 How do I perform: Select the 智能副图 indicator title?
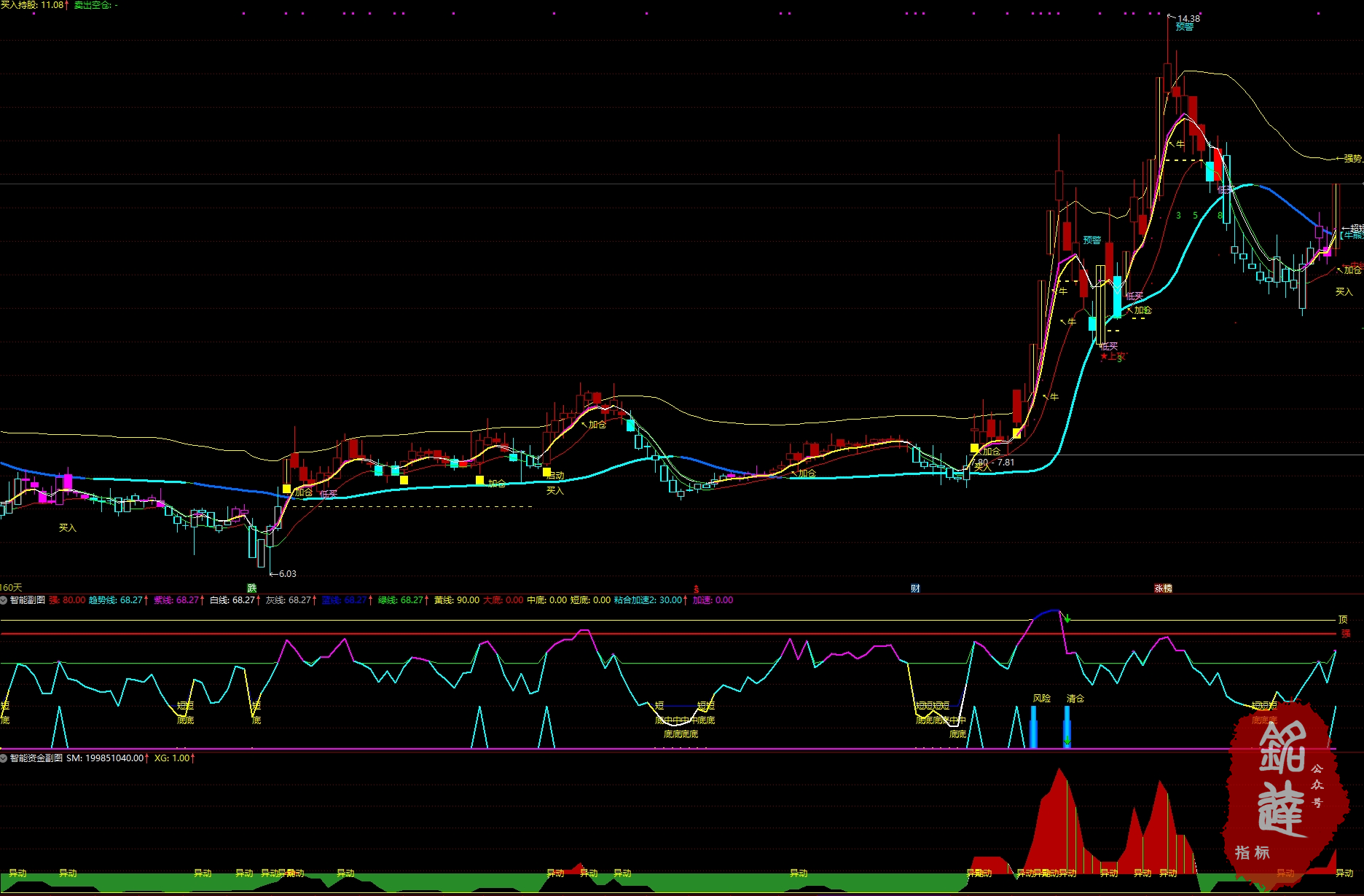[x=28, y=600]
